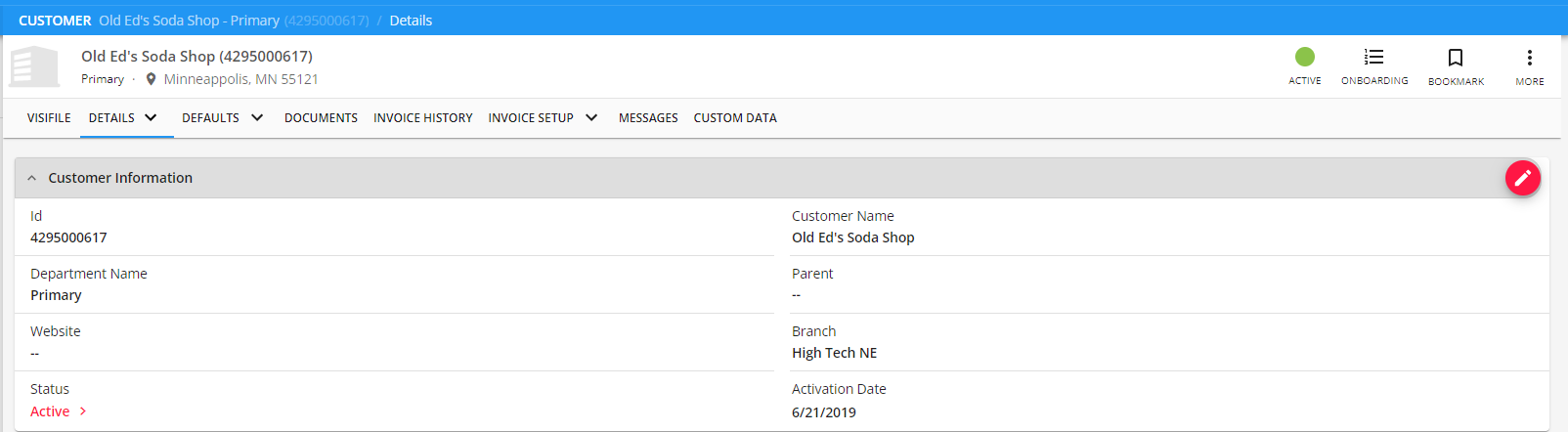Collapse the Customer Information section
1568x432 pixels.
click(32, 178)
